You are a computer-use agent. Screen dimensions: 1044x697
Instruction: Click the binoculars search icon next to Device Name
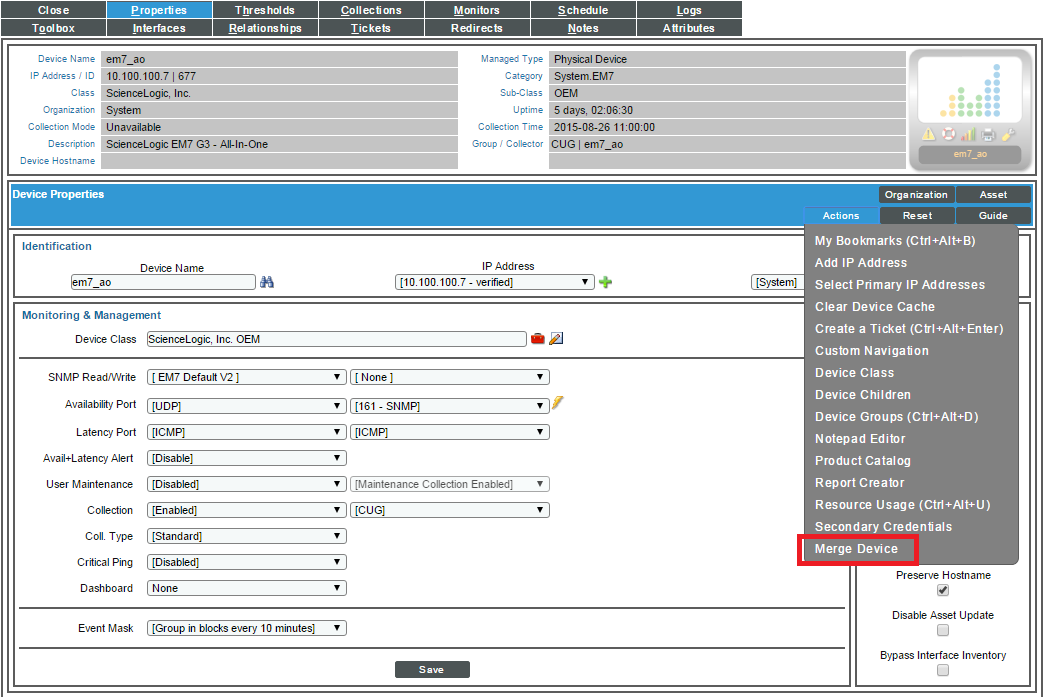[x=266, y=282]
